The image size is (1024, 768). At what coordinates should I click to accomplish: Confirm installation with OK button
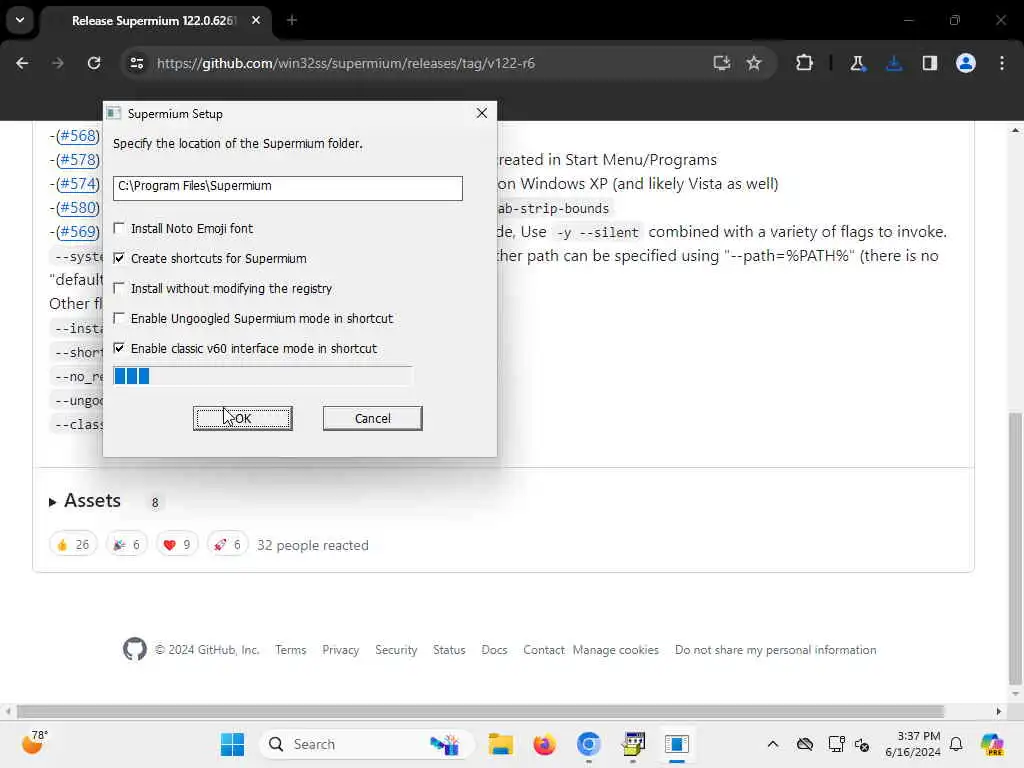click(x=242, y=419)
